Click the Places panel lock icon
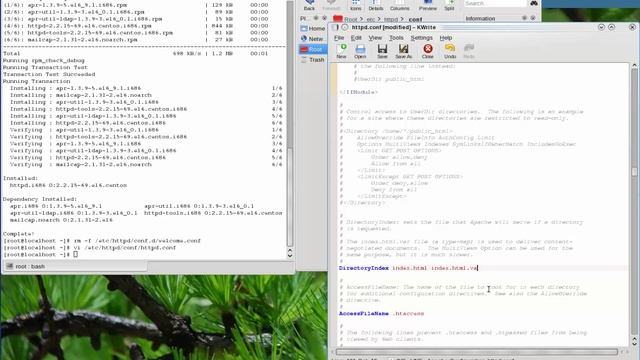 click(x=316, y=18)
